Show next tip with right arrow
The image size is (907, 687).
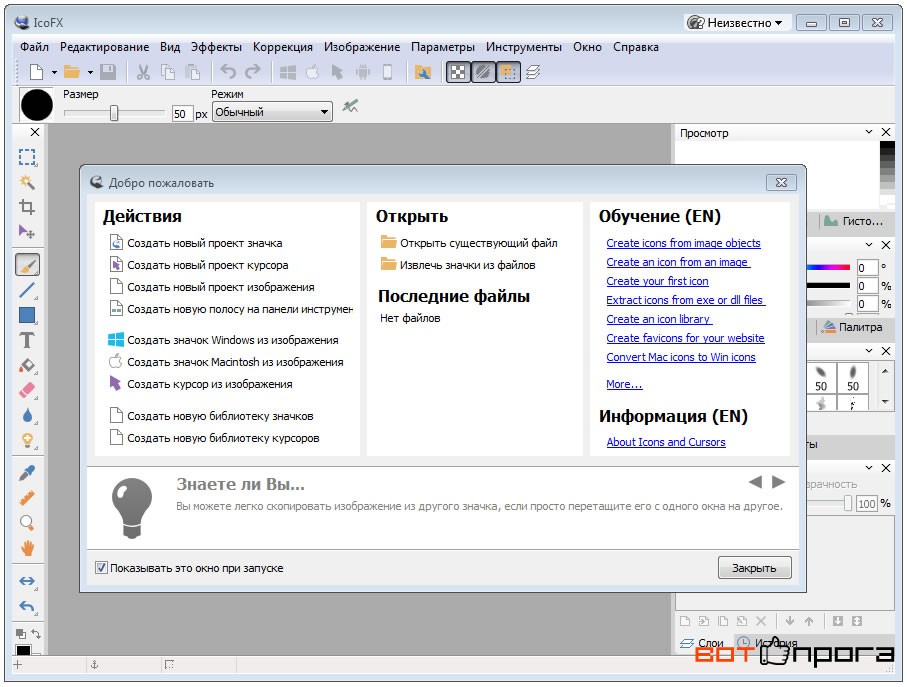click(778, 482)
